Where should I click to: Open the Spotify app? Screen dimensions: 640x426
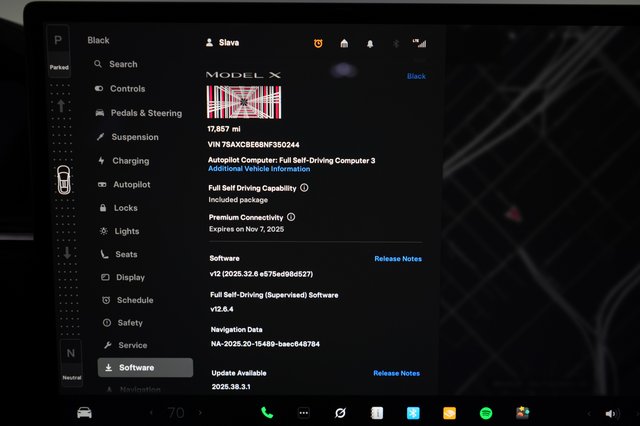[486, 413]
